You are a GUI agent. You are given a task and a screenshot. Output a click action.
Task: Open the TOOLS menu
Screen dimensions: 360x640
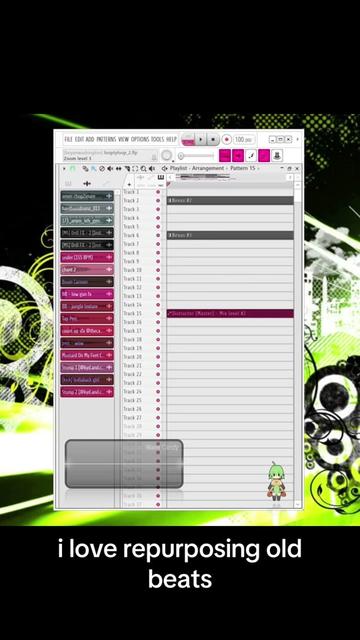(158, 139)
